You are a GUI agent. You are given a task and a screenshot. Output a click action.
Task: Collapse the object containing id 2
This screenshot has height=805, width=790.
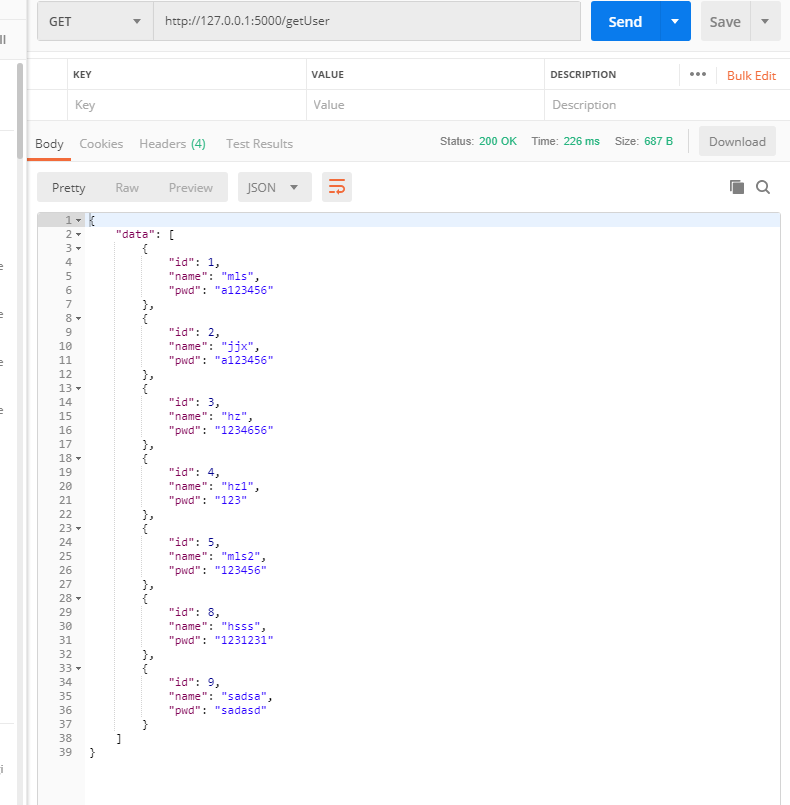pos(78,317)
